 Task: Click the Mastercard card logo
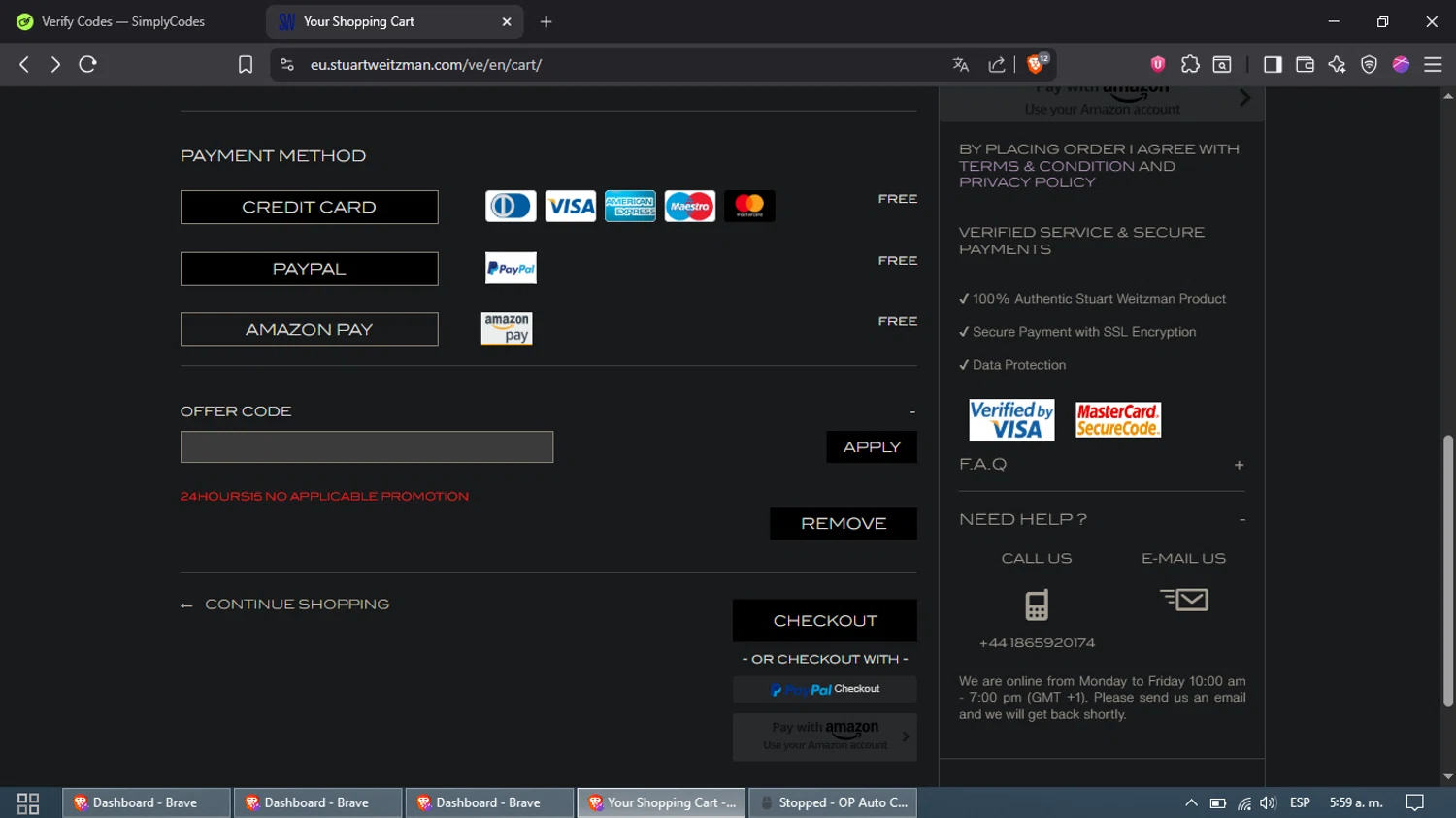[749, 206]
